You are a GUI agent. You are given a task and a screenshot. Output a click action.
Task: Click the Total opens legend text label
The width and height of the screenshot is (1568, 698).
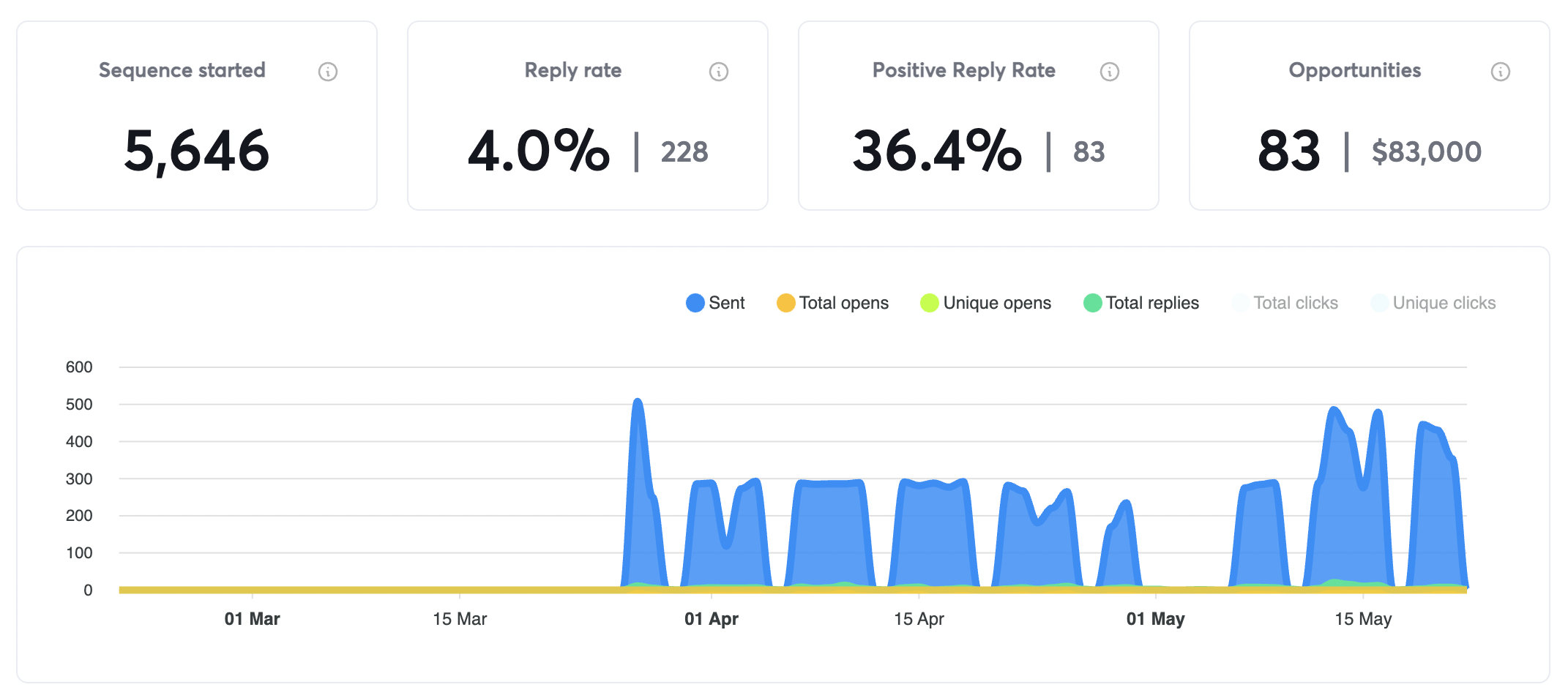coord(843,302)
